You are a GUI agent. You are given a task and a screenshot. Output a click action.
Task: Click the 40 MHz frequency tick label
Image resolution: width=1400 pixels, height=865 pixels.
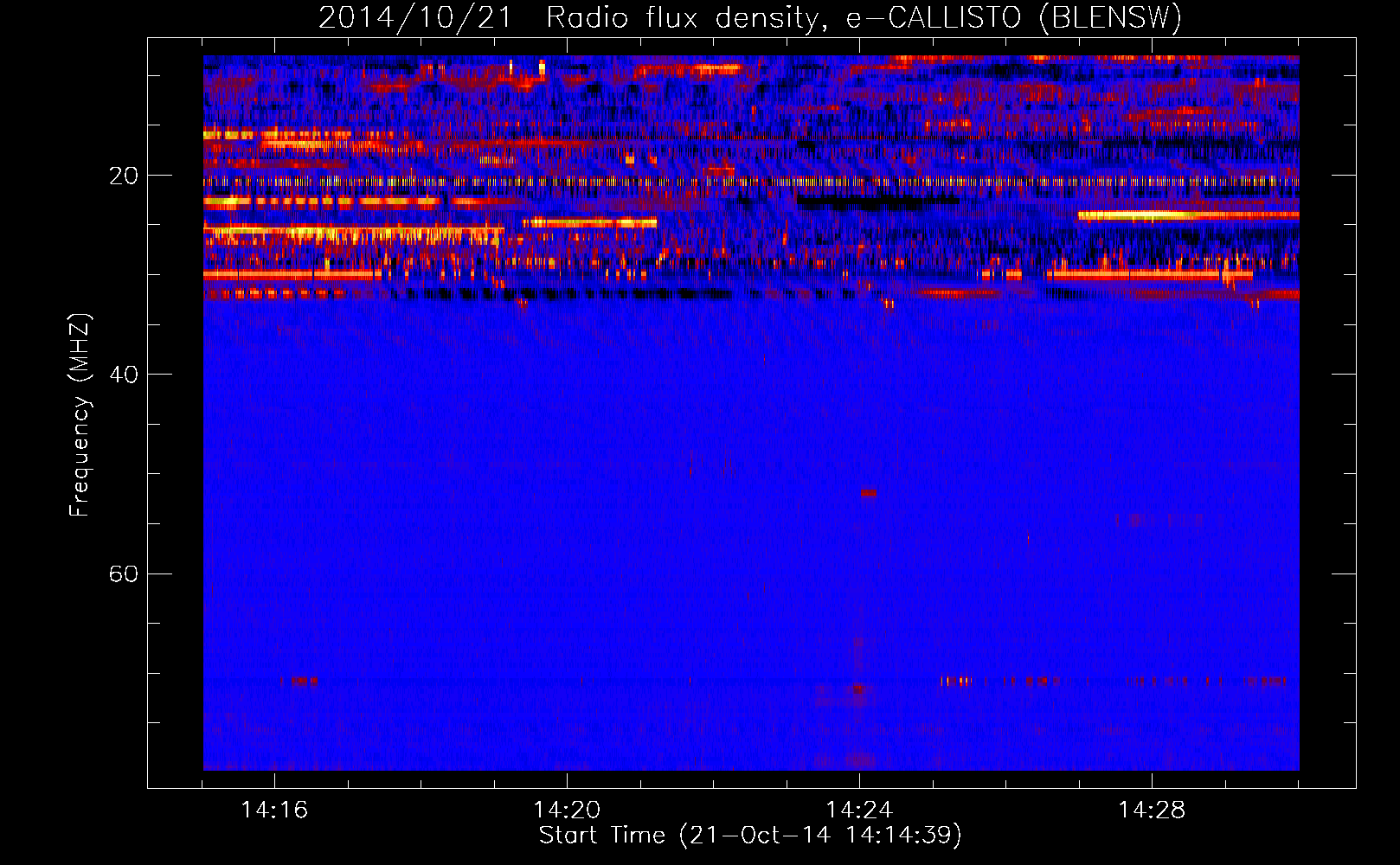[124, 375]
